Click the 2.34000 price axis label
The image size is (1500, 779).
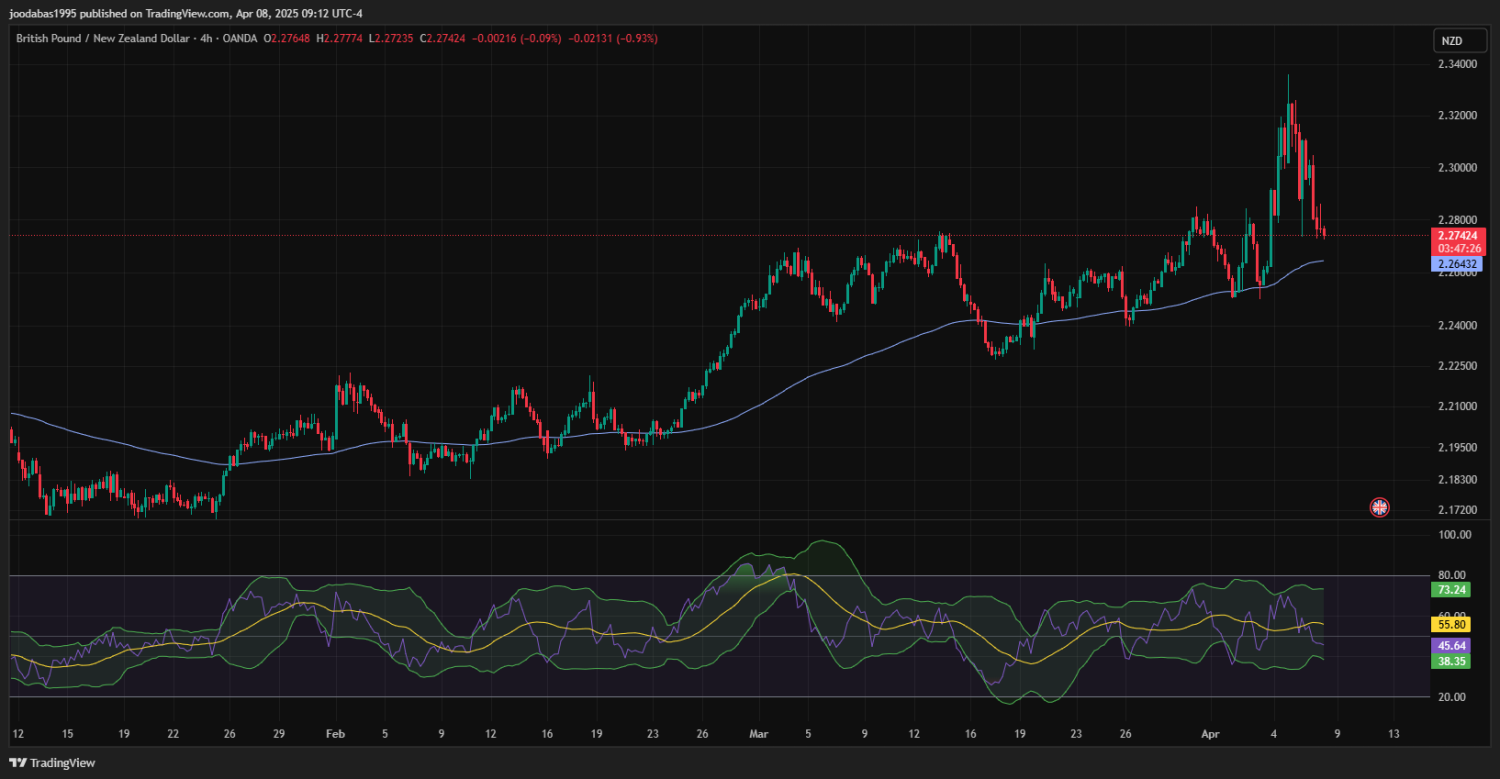(1459, 64)
